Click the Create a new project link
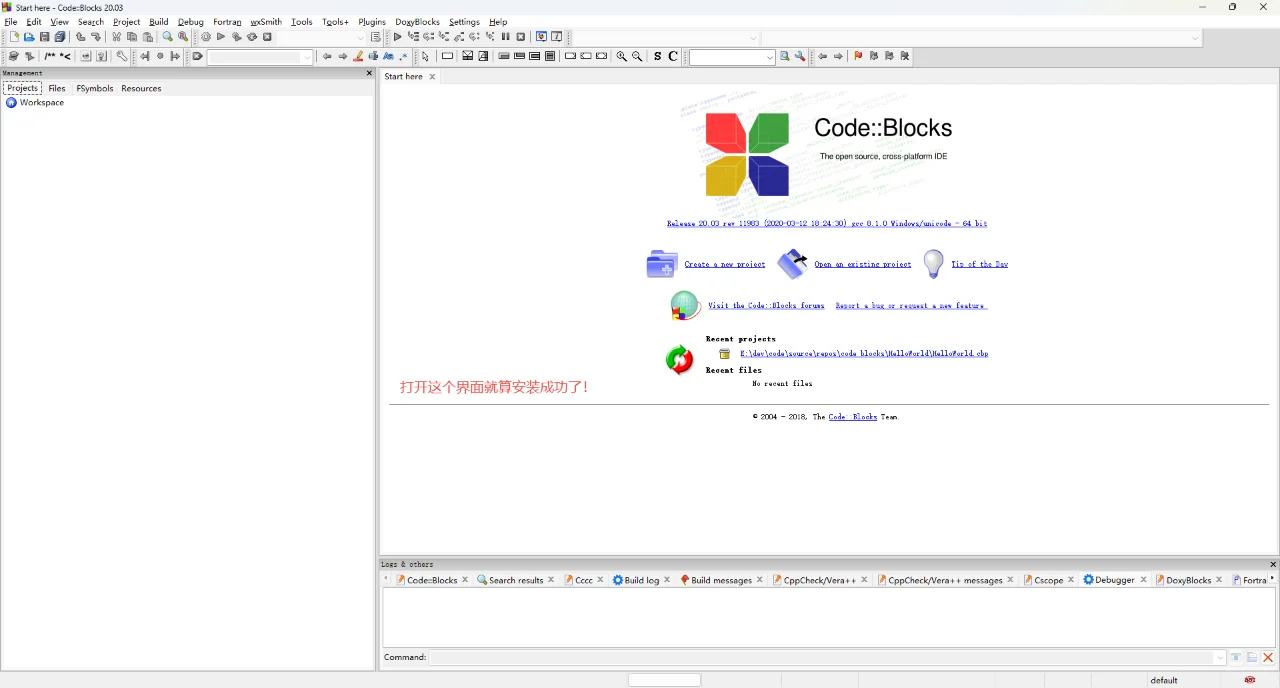 pyautogui.click(x=724, y=264)
